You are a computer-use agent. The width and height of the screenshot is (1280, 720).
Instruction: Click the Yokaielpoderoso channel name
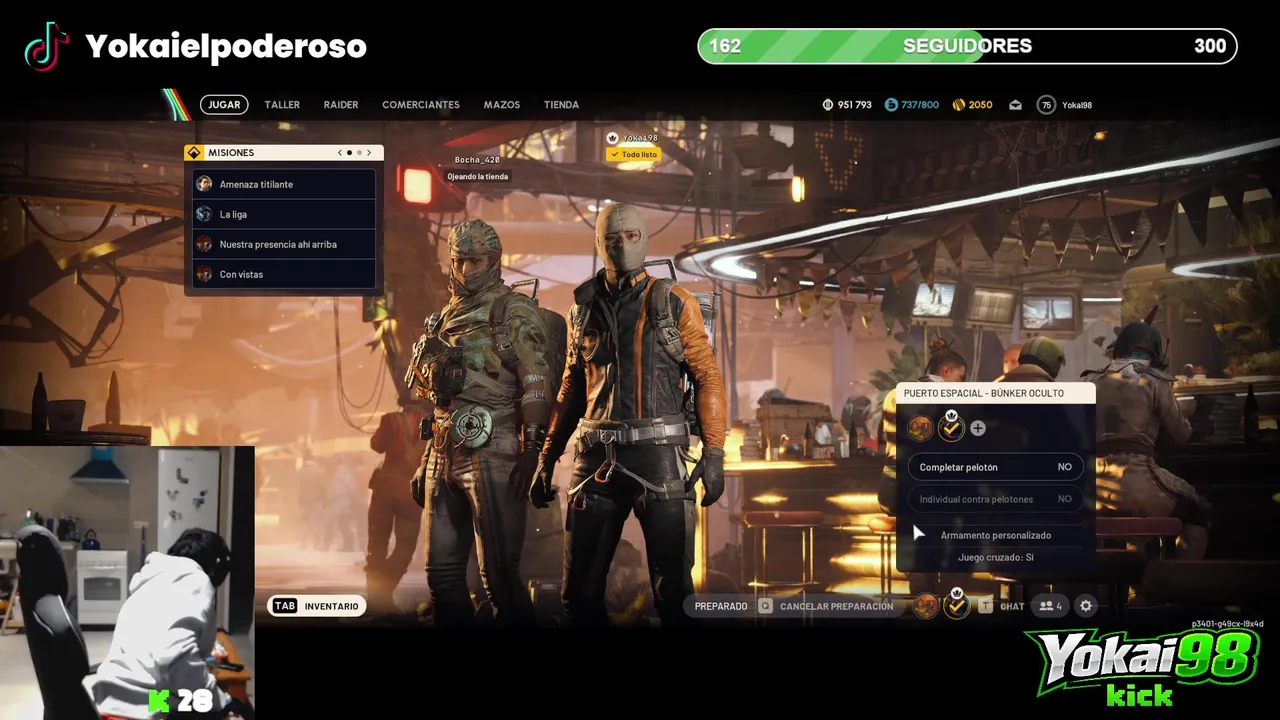coord(226,46)
